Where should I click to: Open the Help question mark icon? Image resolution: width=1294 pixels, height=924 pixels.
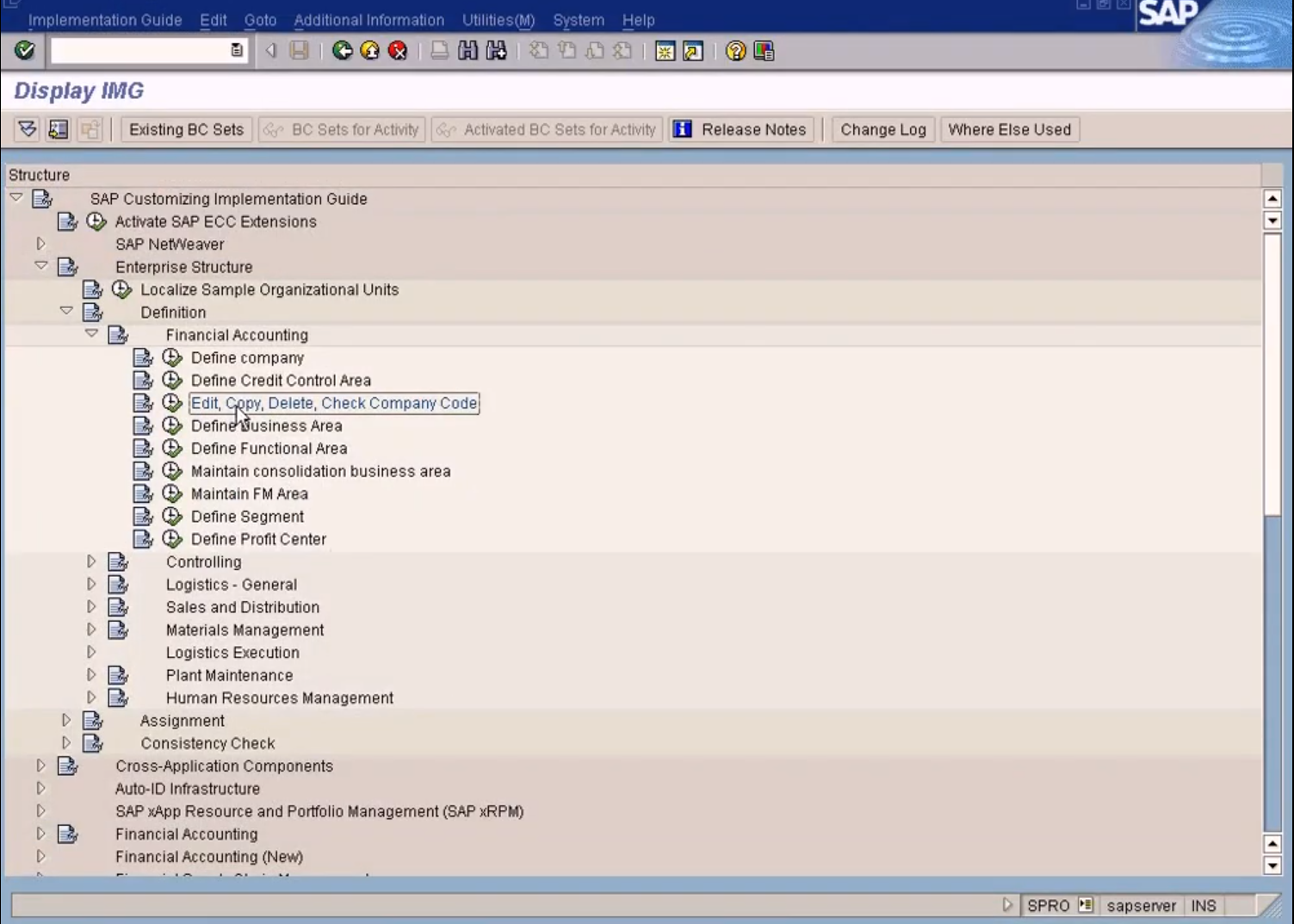coord(735,52)
